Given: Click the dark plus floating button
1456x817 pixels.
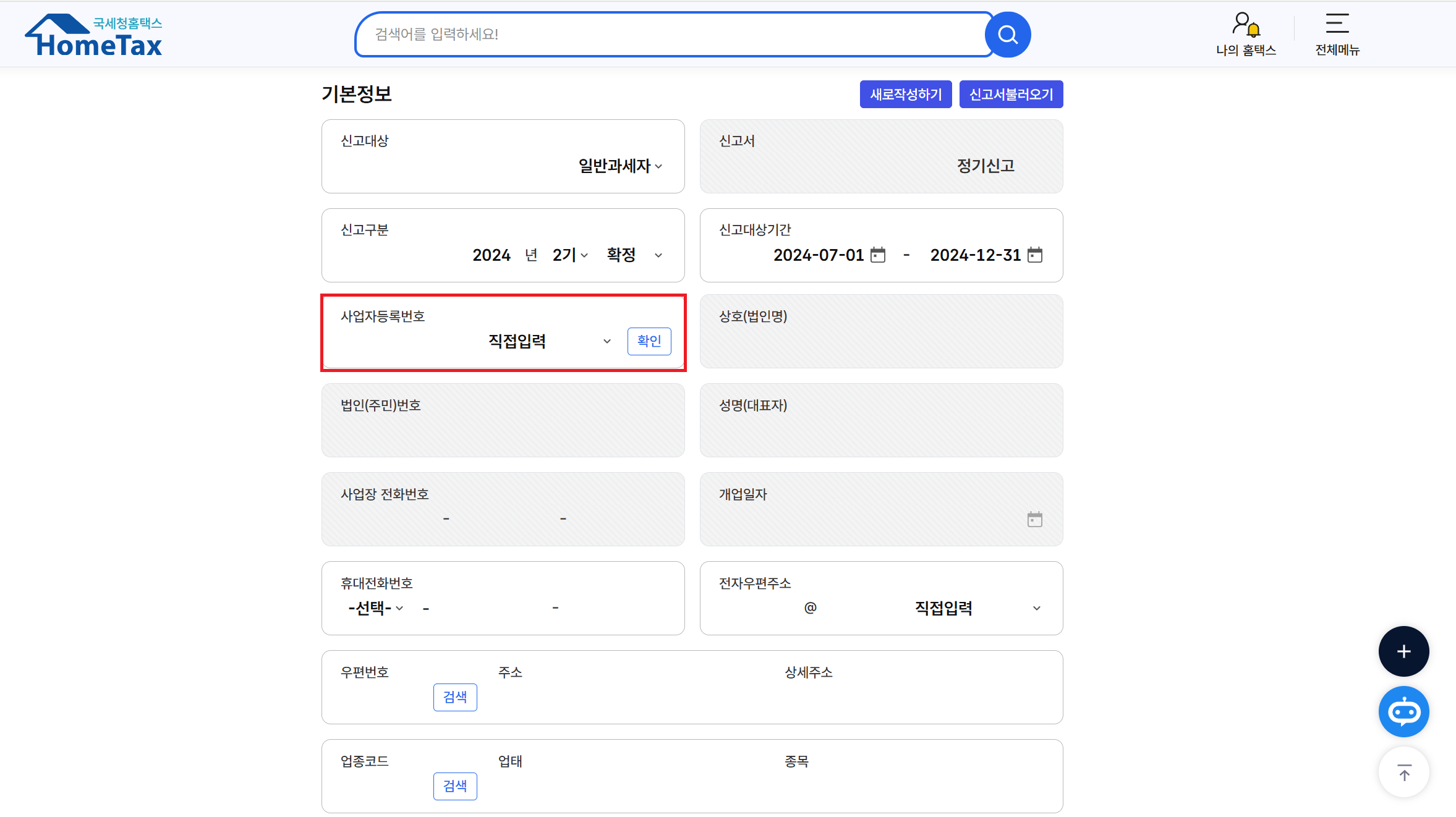Looking at the screenshot, I should [x=1403, y=651].
